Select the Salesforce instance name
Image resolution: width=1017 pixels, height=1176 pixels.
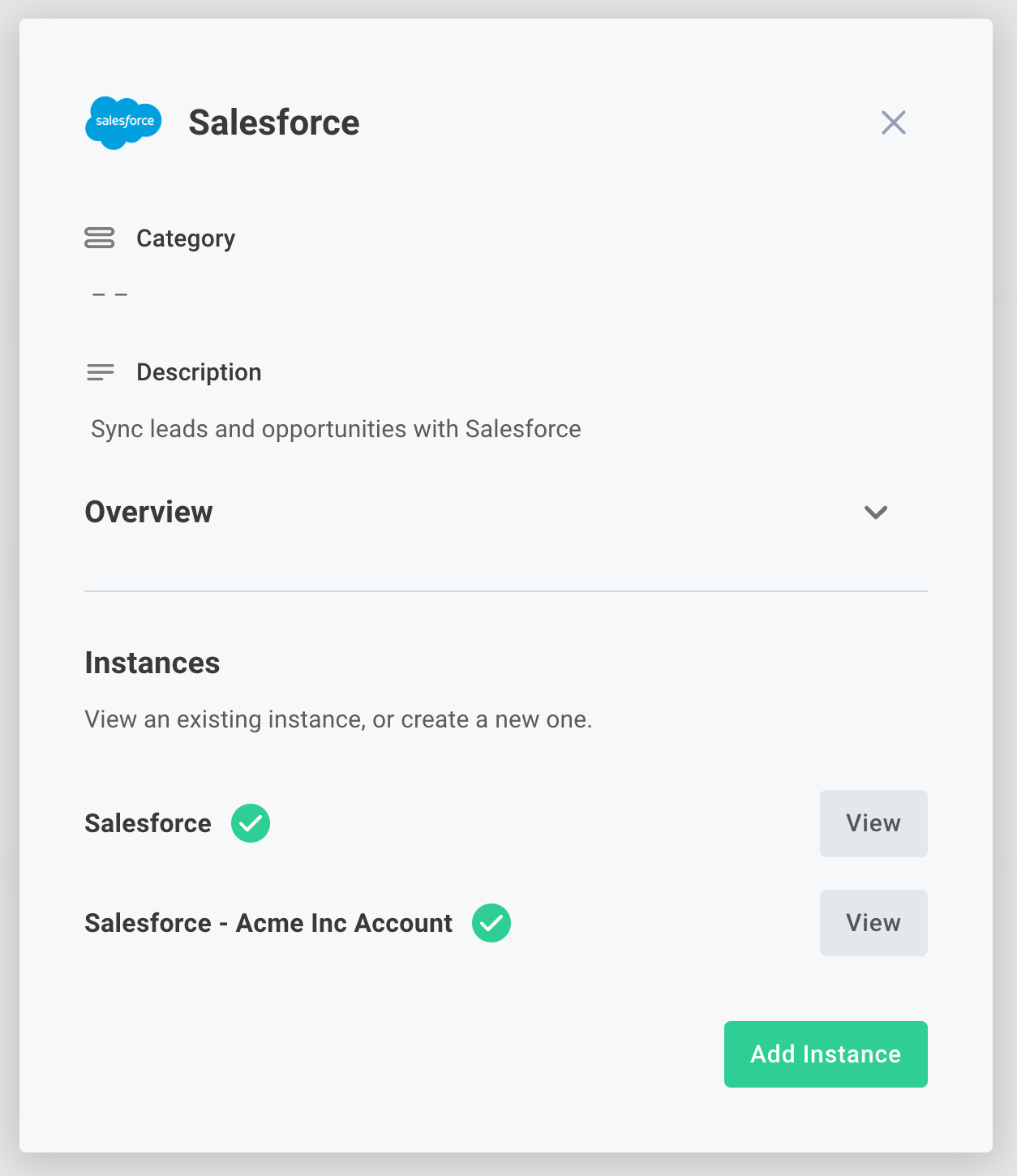click(148, 823)
